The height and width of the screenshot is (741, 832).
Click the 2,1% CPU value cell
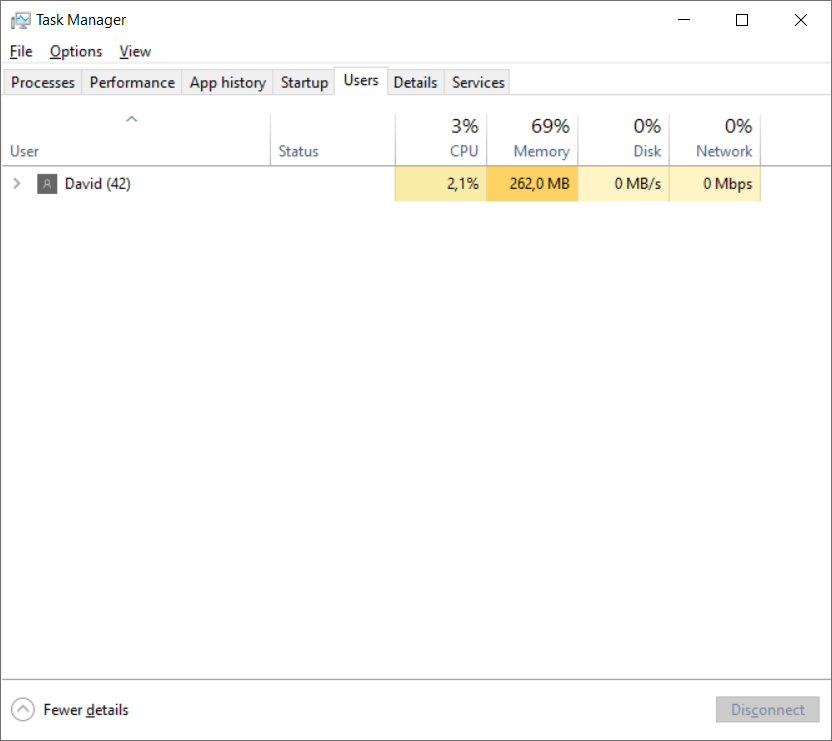pos(441,184)
